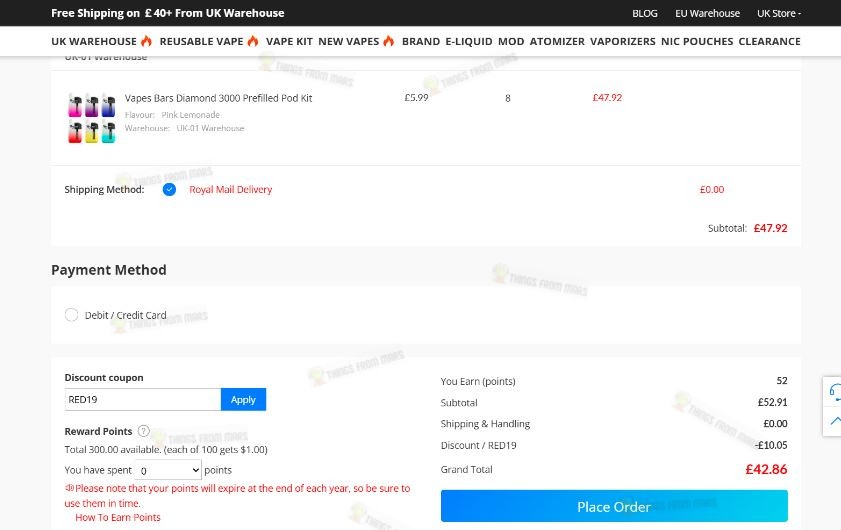Click the Grand Total £42.86 value
The height and width of the screenshot is (530, 841).
coord(766,469)
